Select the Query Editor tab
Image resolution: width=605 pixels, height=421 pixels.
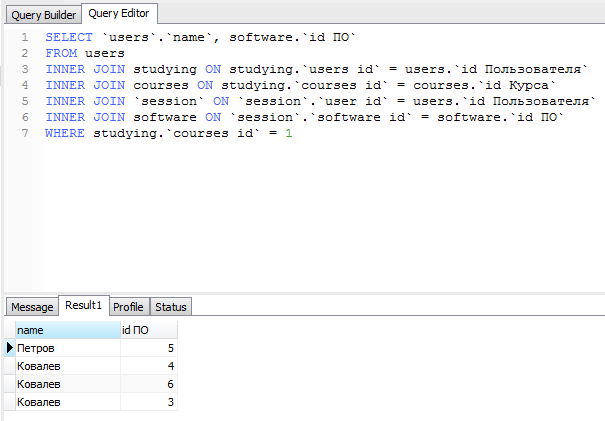119,14
